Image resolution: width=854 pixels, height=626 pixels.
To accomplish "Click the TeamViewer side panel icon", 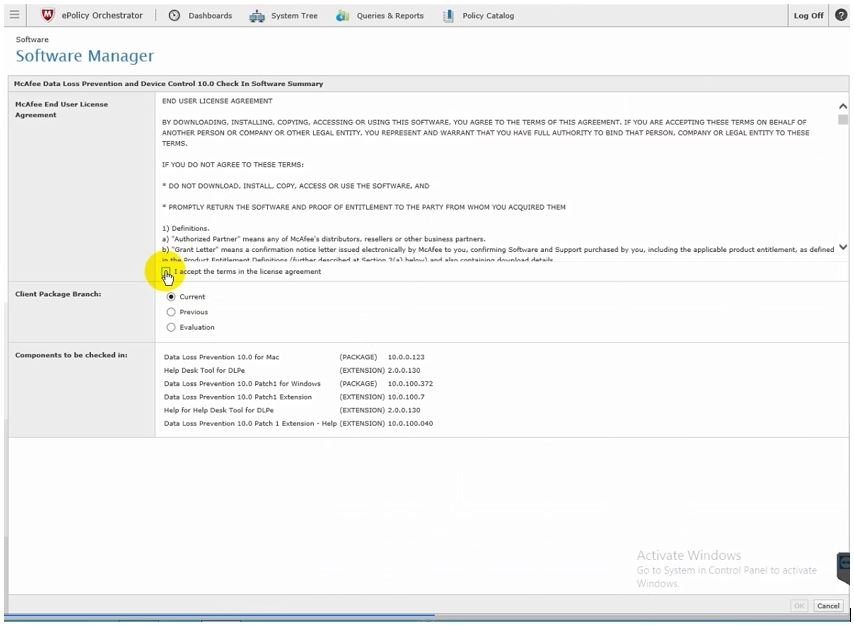I will click(846, 566).
